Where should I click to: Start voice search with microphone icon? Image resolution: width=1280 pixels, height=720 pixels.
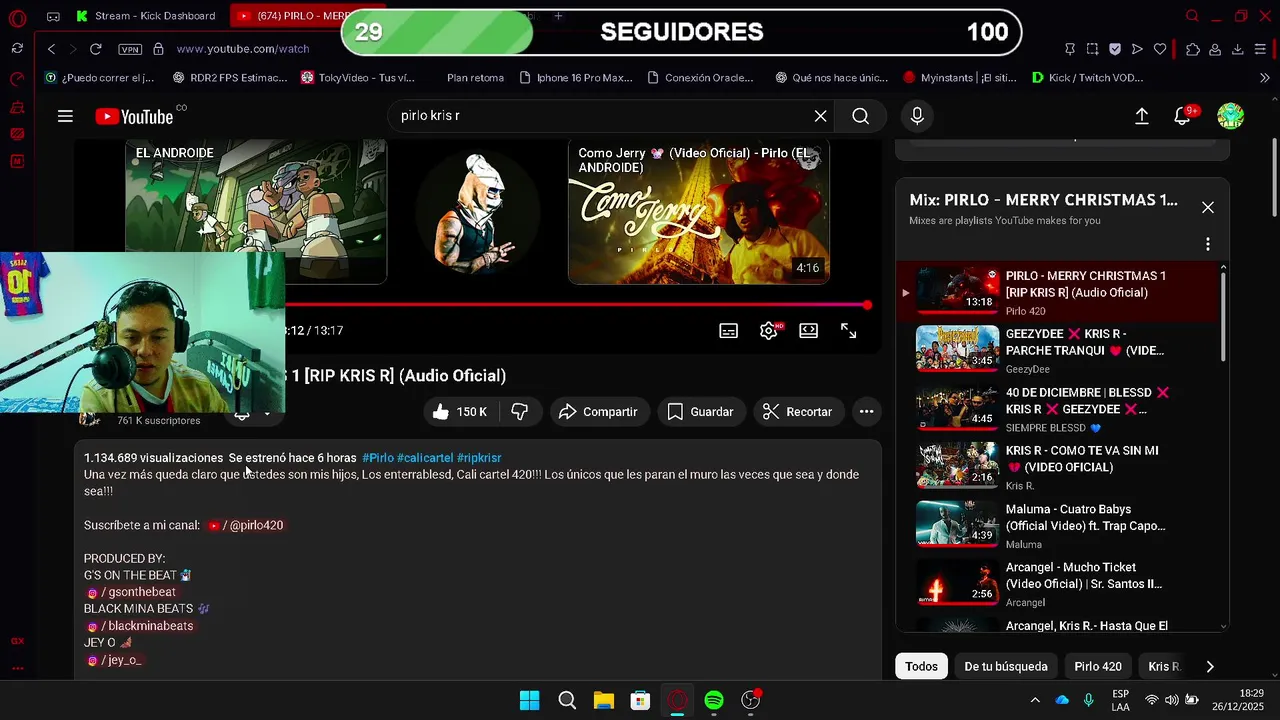tap(917, 116)
